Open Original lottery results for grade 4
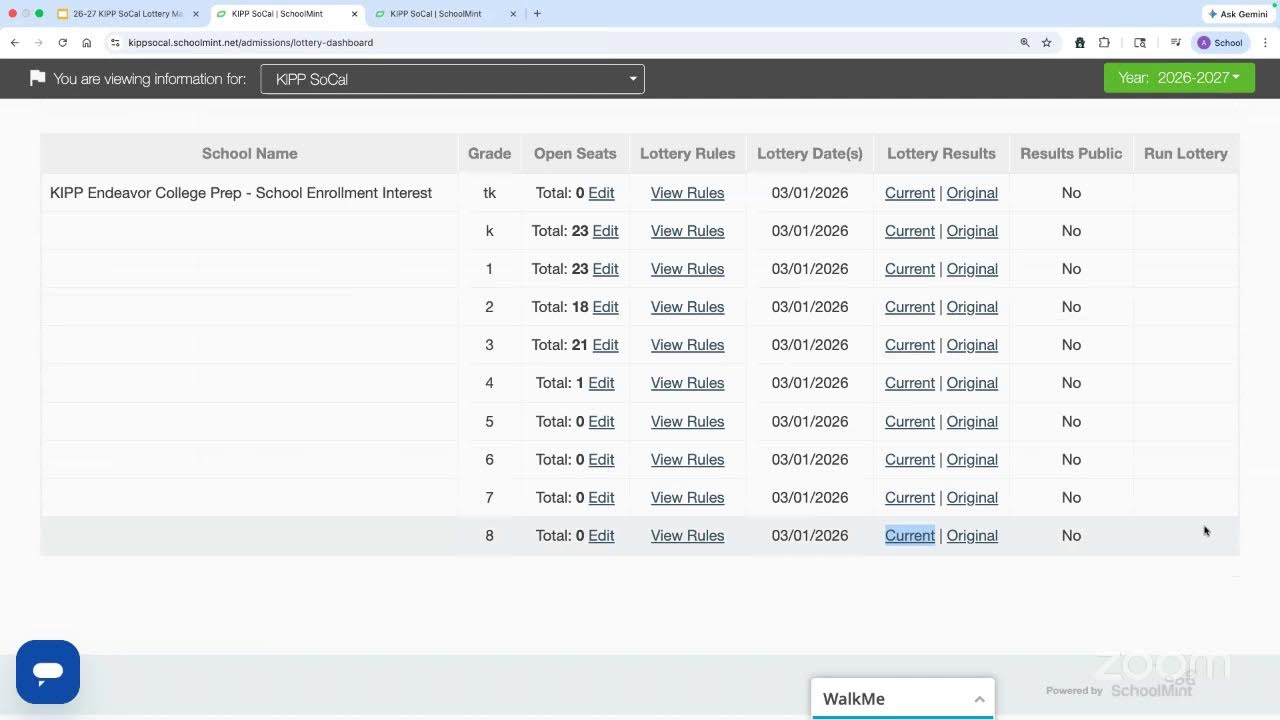The width and height of the screenshot is (1280, 720). (x=972, y=383)
